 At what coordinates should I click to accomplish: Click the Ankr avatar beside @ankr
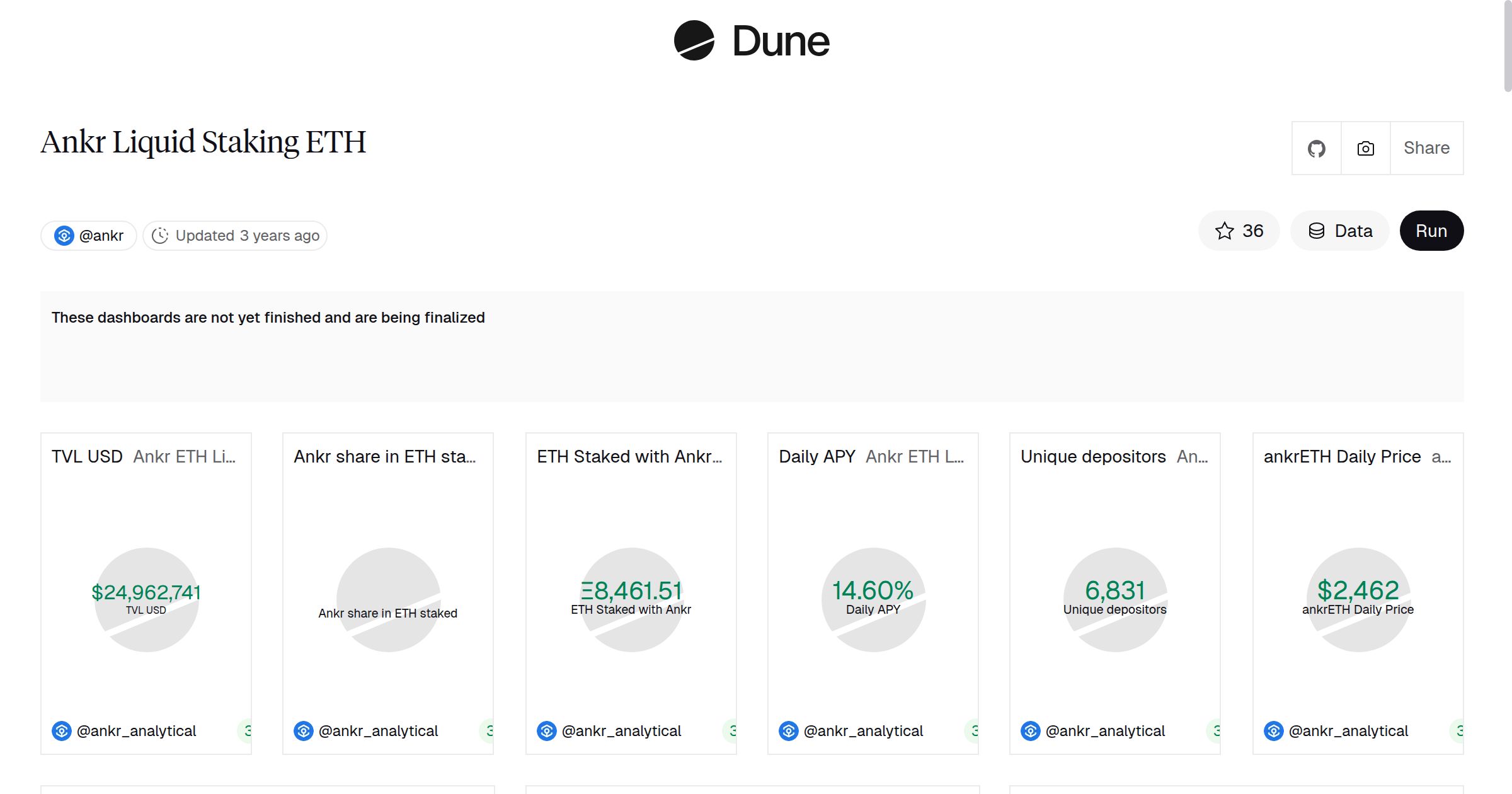65,234
